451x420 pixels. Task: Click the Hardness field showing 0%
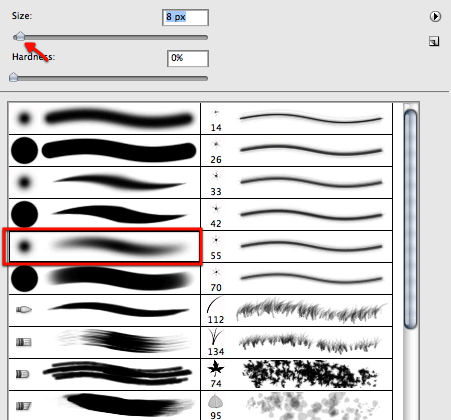click(x=188, y=58)
